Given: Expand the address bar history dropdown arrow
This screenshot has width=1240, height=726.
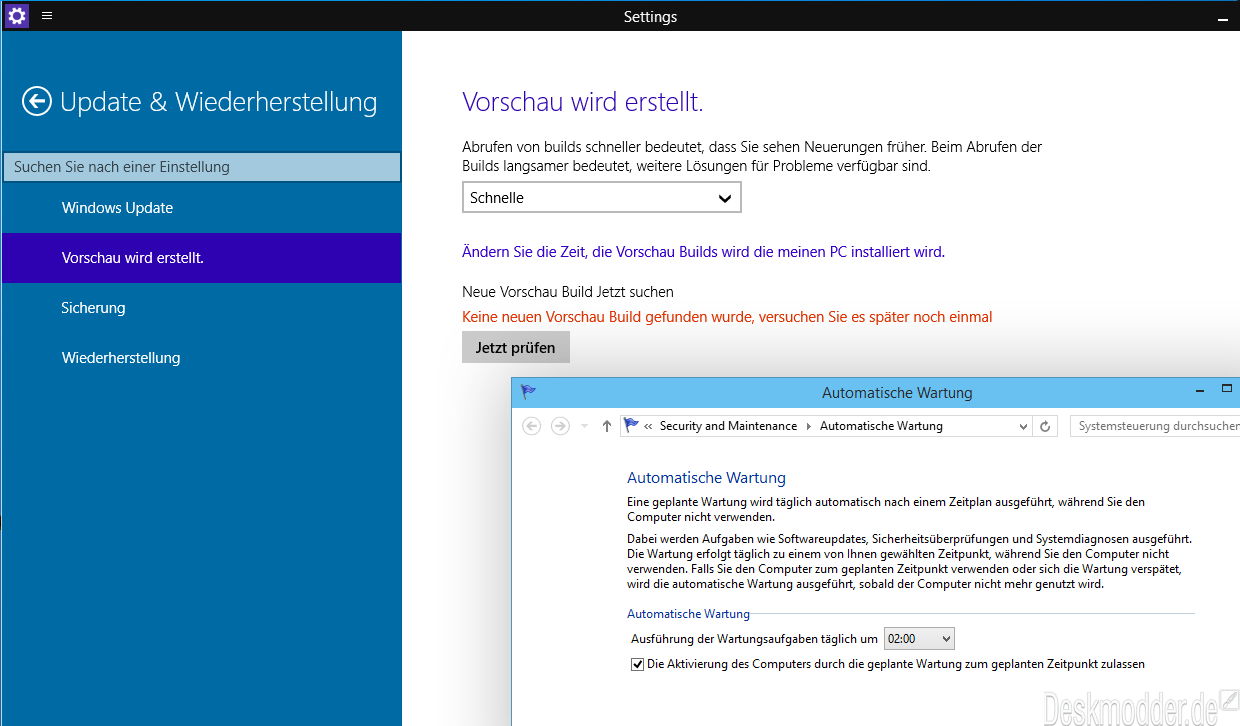Looking at the screenshot, I should 1023,426.
